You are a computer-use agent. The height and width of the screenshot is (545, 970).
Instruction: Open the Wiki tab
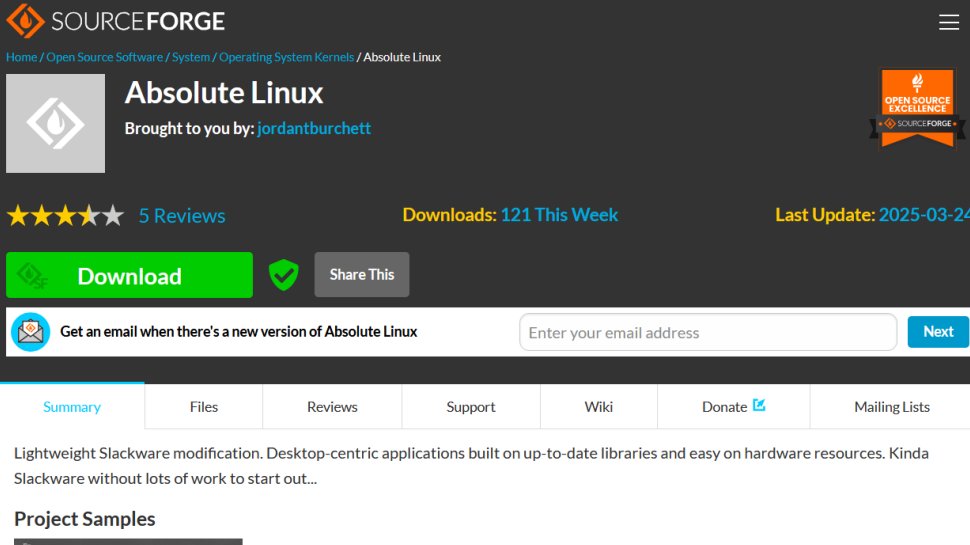(599, 406)
